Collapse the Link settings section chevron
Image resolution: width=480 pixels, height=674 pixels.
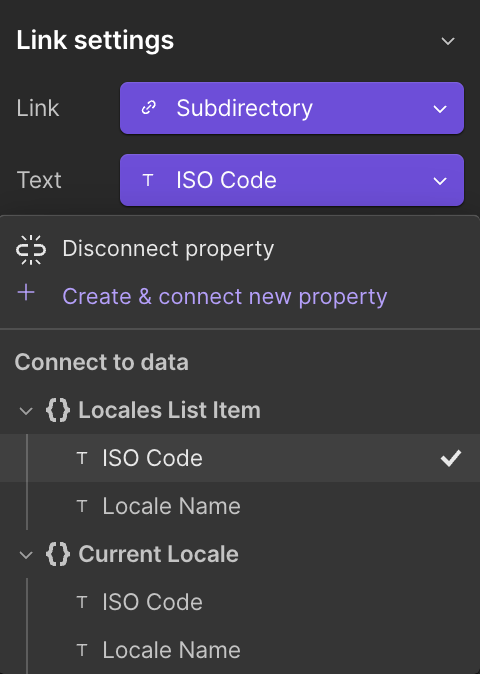point(448,41)
